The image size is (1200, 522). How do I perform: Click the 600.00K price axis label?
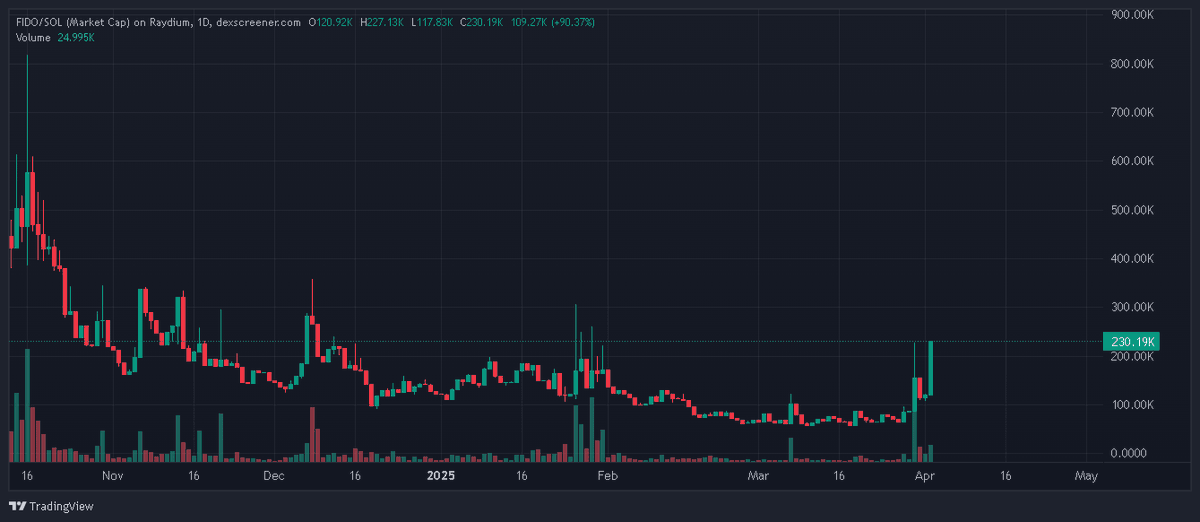(x=1134, y=161)
